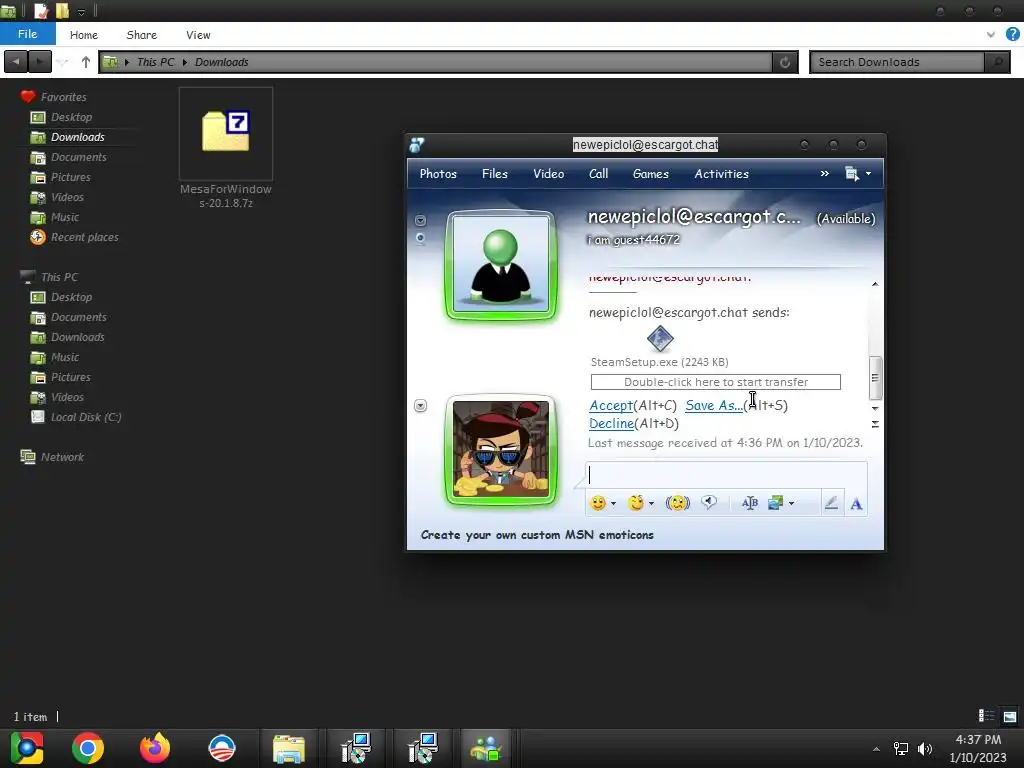Click the Search Downloads field
The image size is (1024, 768).
897,62
